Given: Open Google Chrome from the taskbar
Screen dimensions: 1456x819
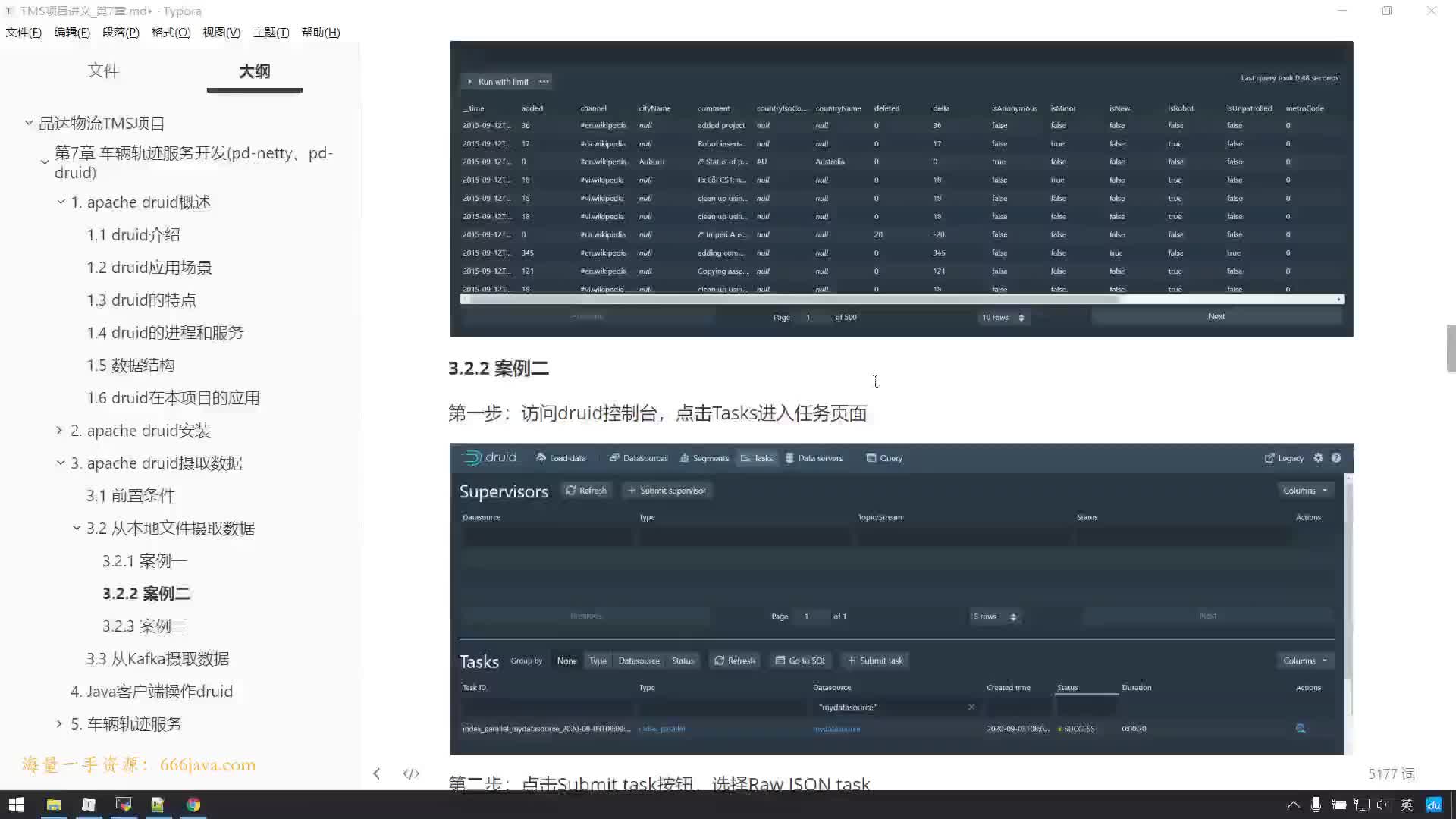Looking at the screenshot, I should coord(193,805).
